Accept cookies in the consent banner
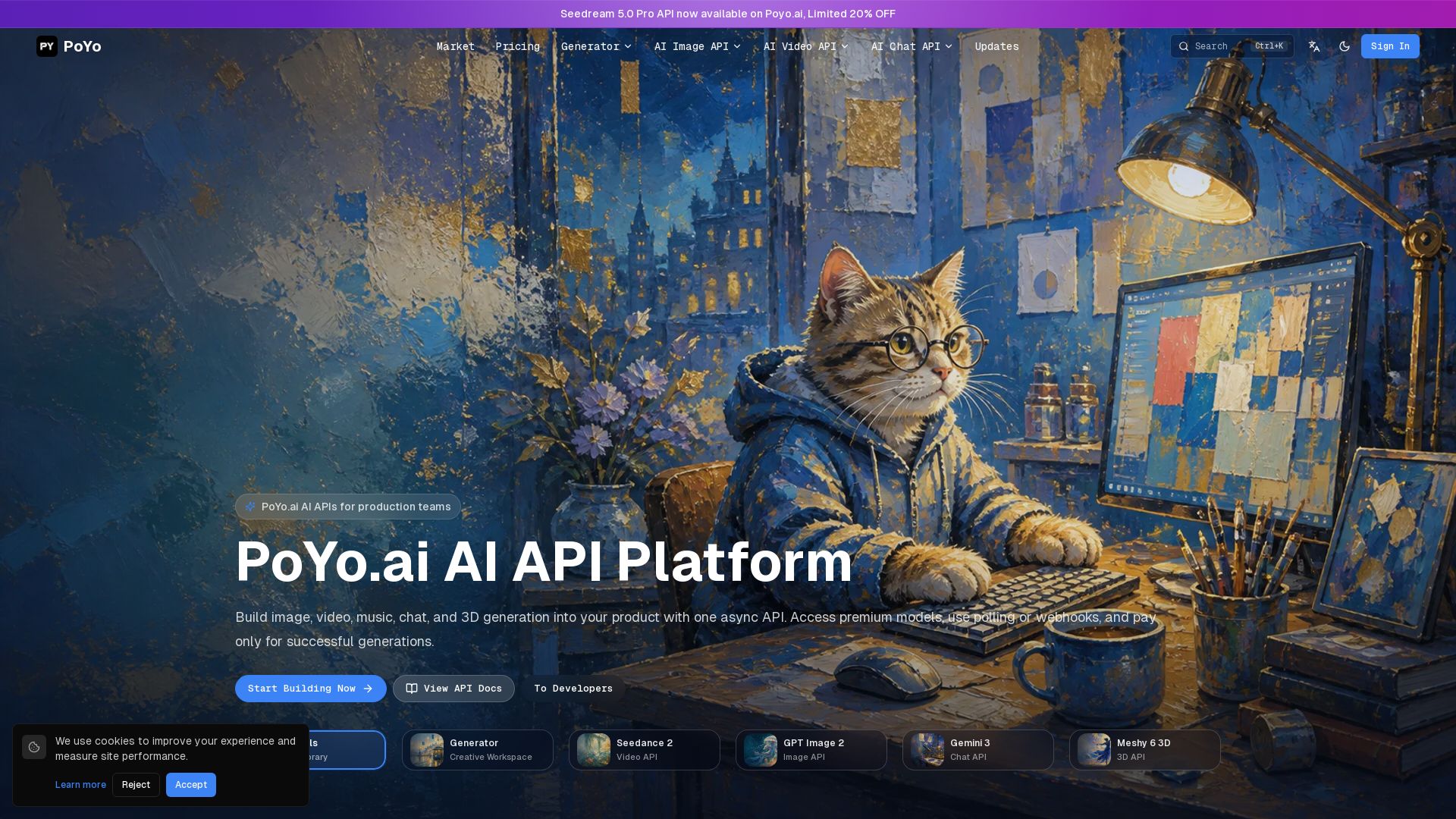1456x819 pixels. (x=191, y=785)
